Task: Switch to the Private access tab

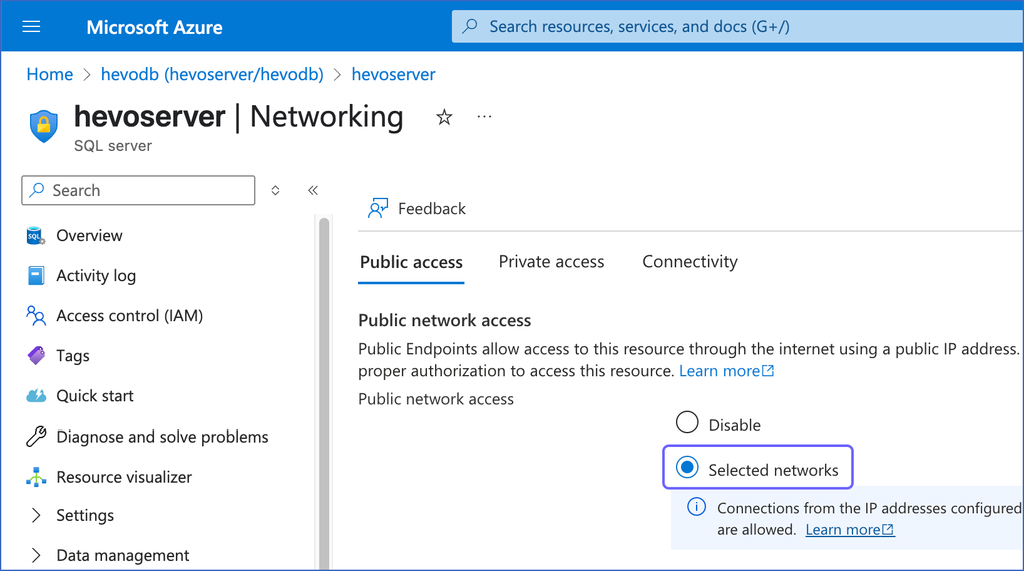Action: point(551,262)
